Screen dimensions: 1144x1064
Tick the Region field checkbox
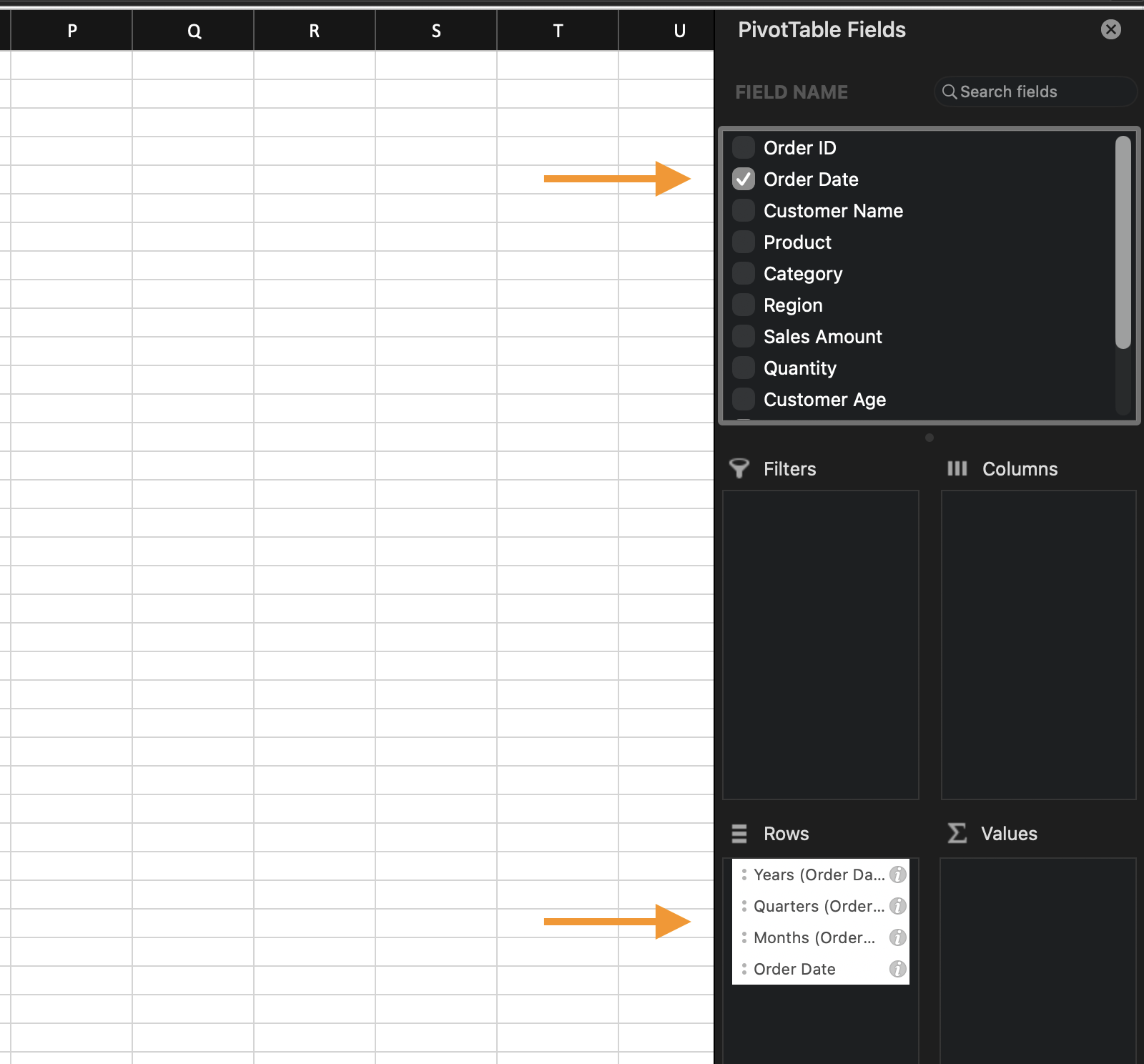[x=744, y=305]
